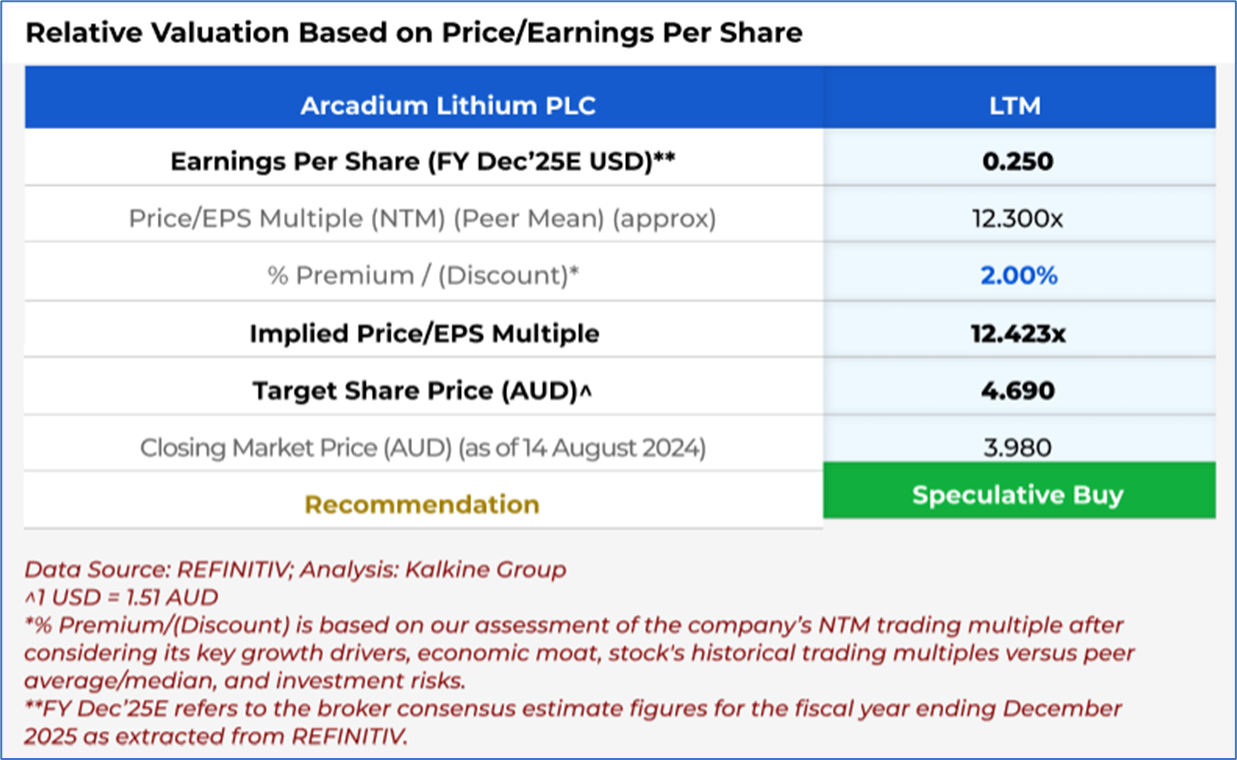Select the % Premium / (Discount) label
The image size is (1237, 760).
tap(422, 275)
